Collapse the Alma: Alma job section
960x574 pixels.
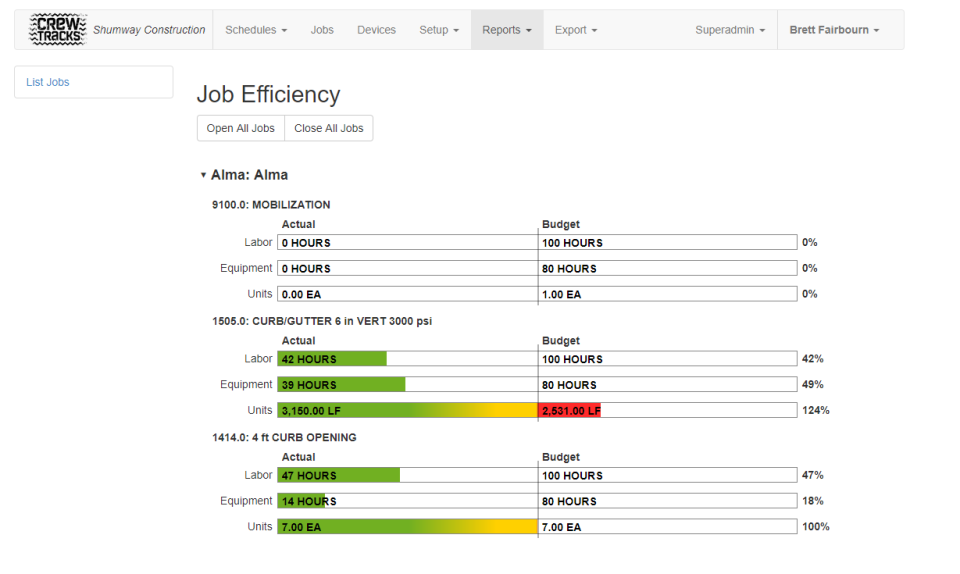204,175
